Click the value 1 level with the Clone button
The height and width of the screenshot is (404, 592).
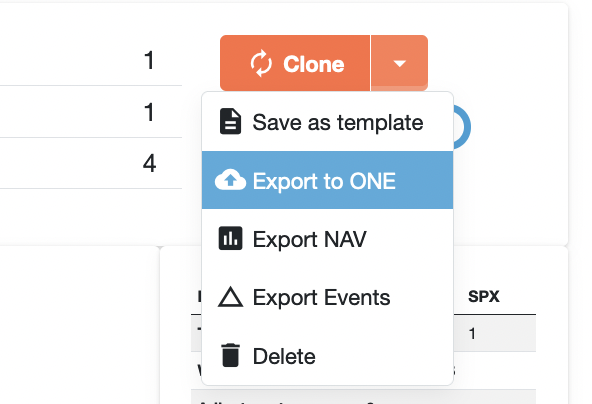tap(149, 60)
